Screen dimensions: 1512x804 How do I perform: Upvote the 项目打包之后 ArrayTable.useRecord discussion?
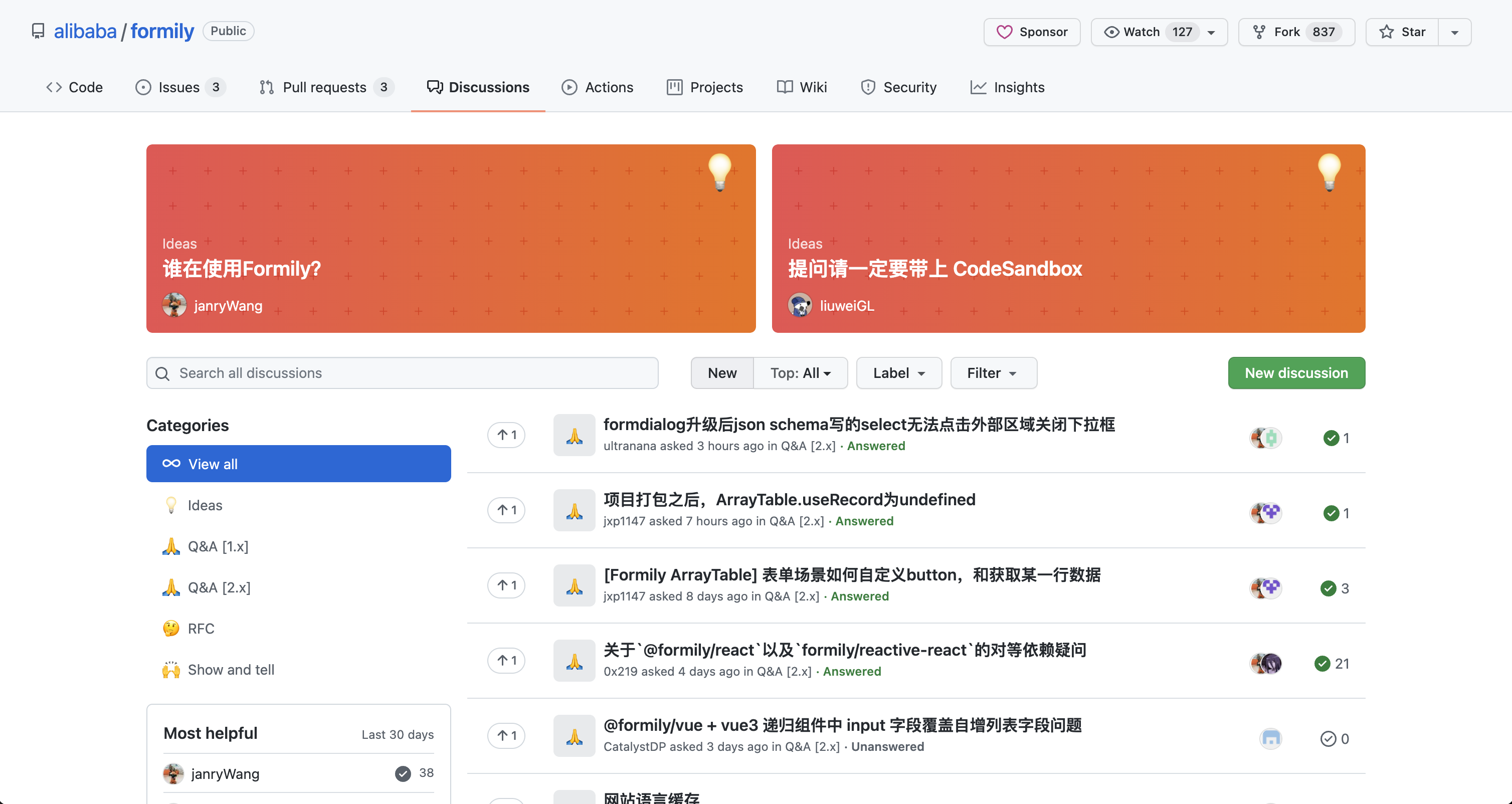tap(506, 510)
